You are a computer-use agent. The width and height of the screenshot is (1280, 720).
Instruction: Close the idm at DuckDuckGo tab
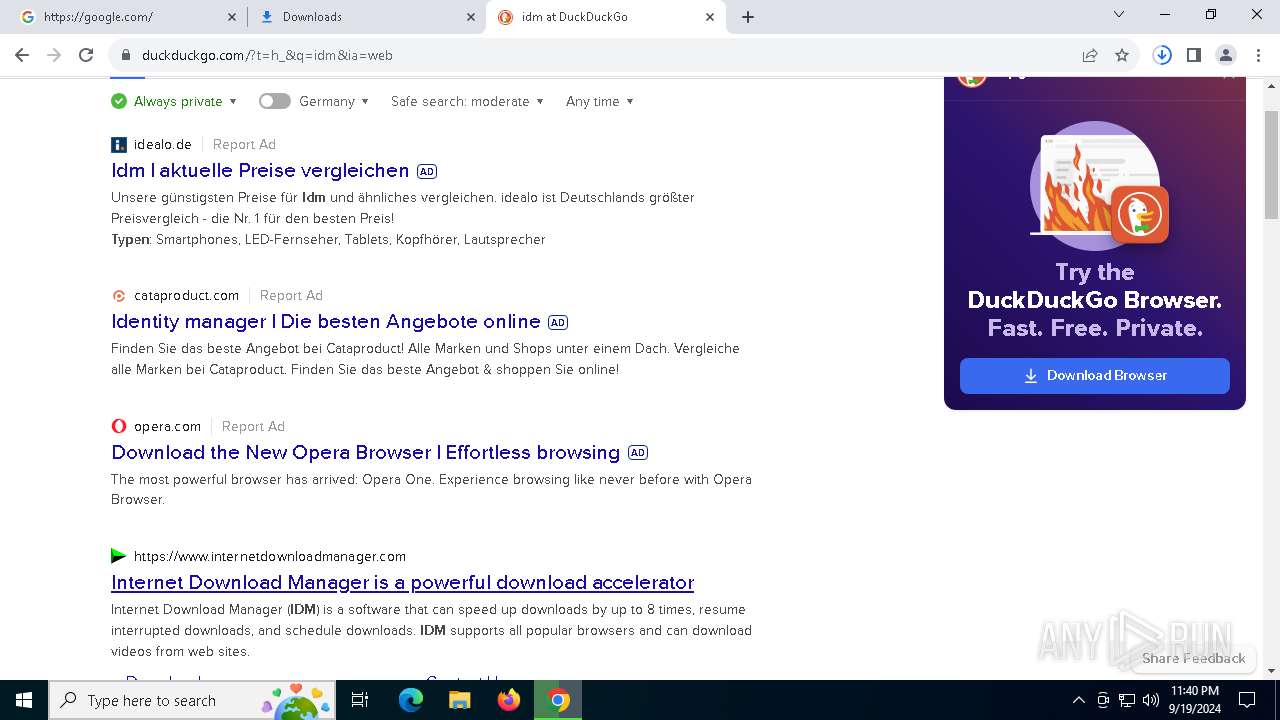[710, 17]
